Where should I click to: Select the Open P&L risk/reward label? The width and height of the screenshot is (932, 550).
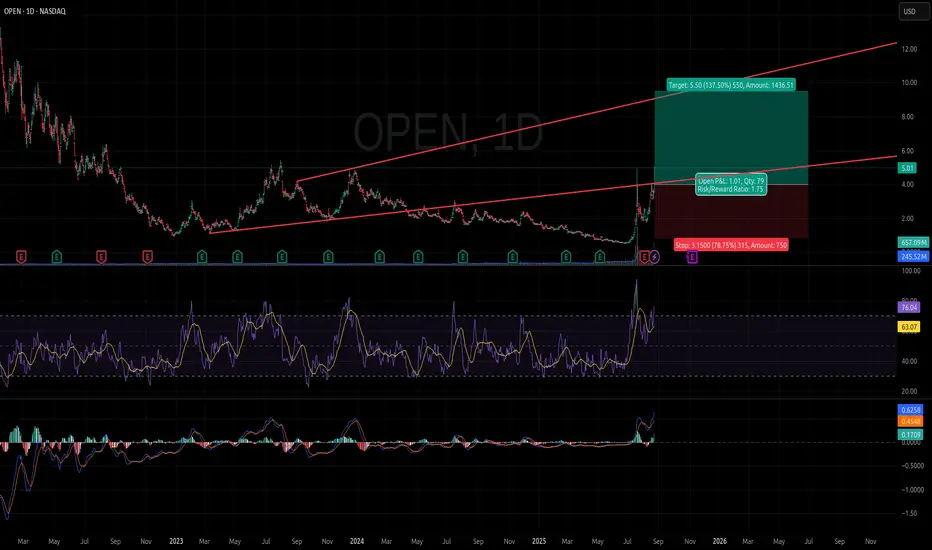coord(731,185)
